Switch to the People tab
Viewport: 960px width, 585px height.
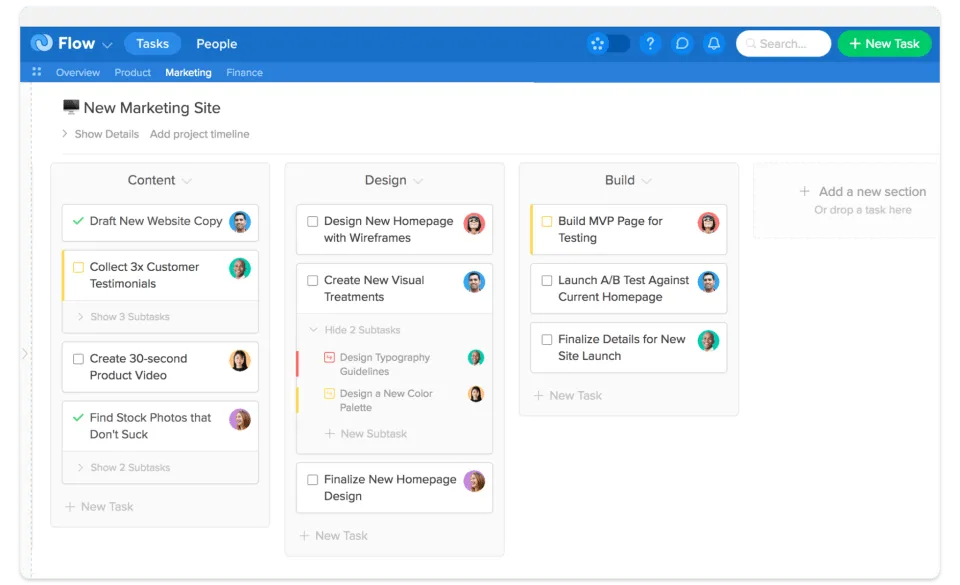(216, 43)
